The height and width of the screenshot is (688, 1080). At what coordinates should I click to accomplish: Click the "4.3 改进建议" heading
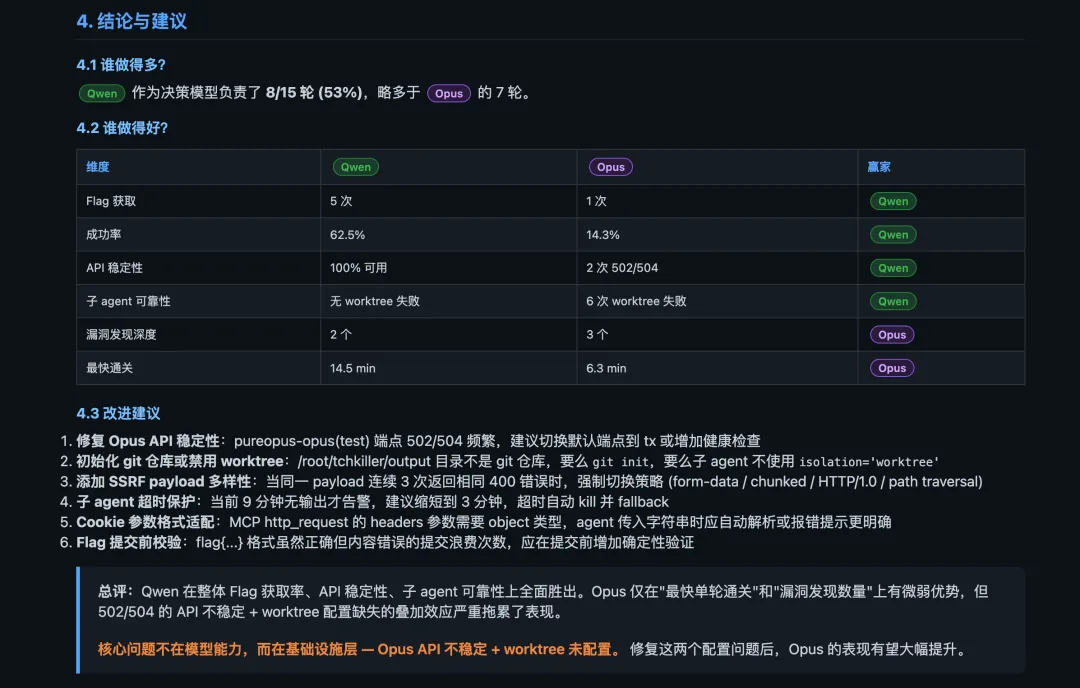[118, 413]
